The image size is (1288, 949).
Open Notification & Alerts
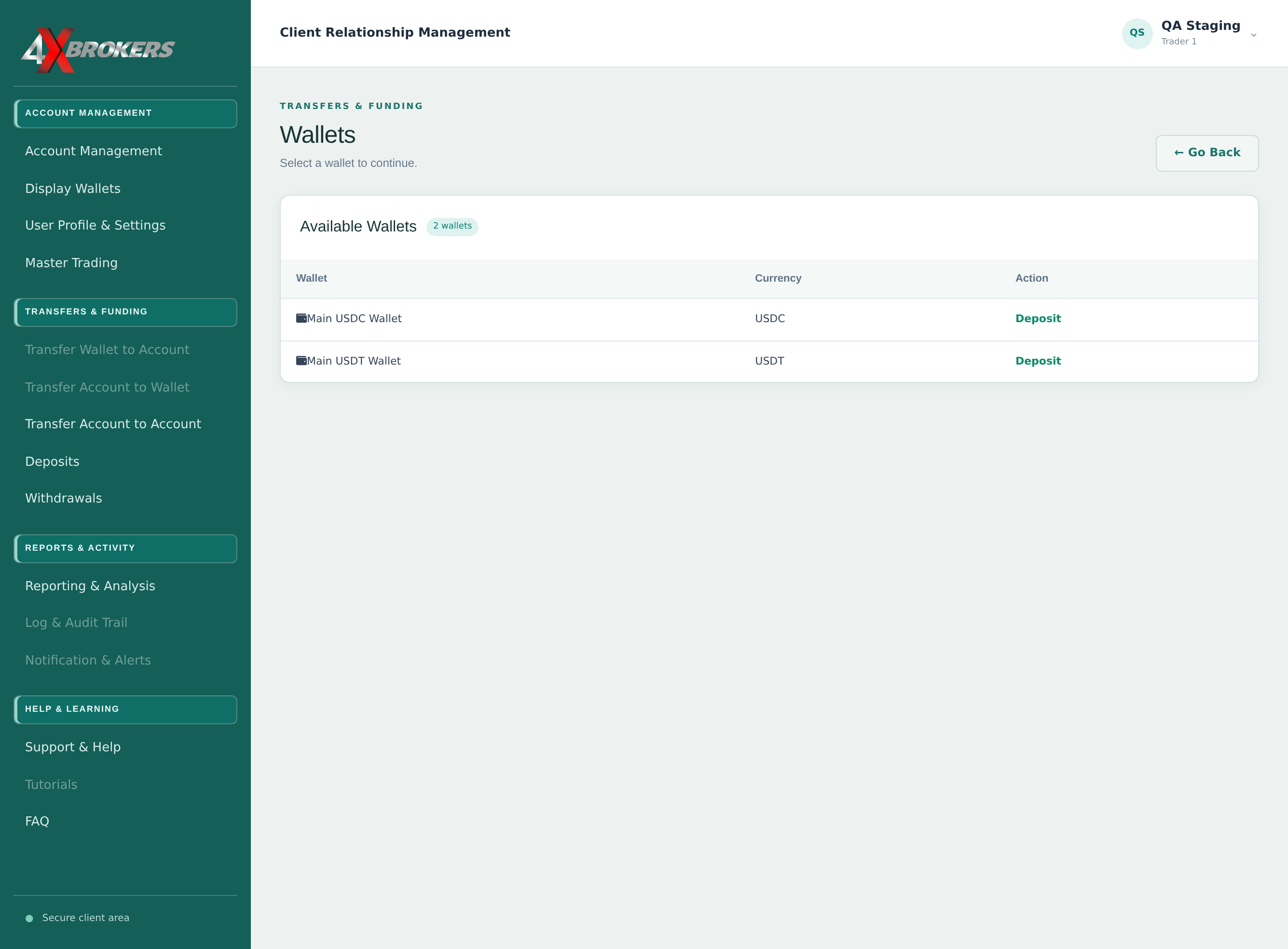click(88, 661)
